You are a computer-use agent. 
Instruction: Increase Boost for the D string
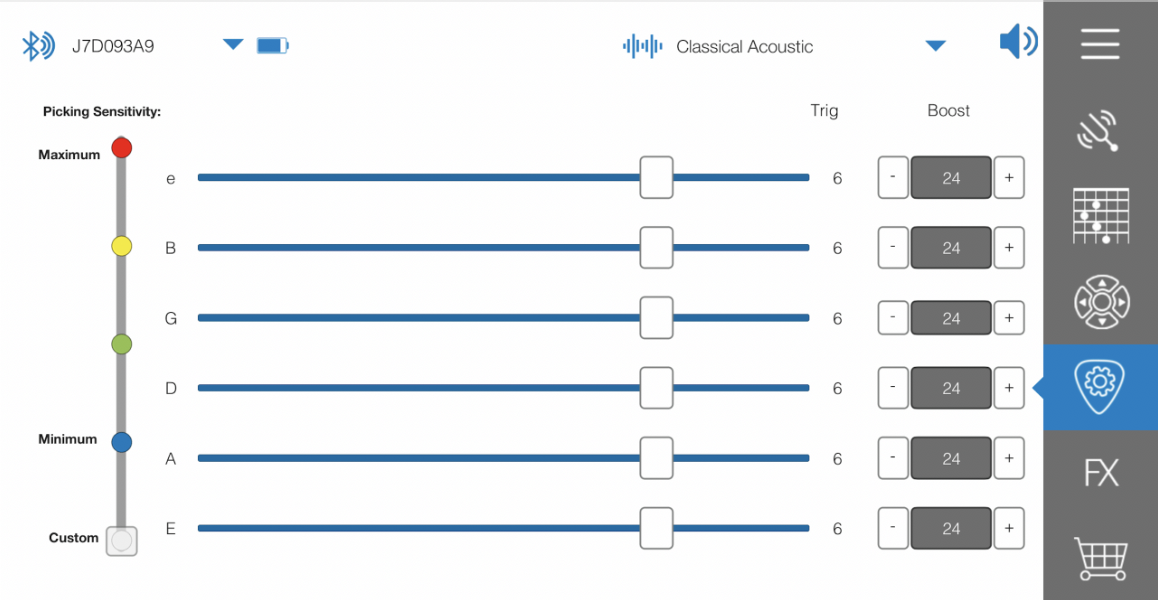[1009, 388]
